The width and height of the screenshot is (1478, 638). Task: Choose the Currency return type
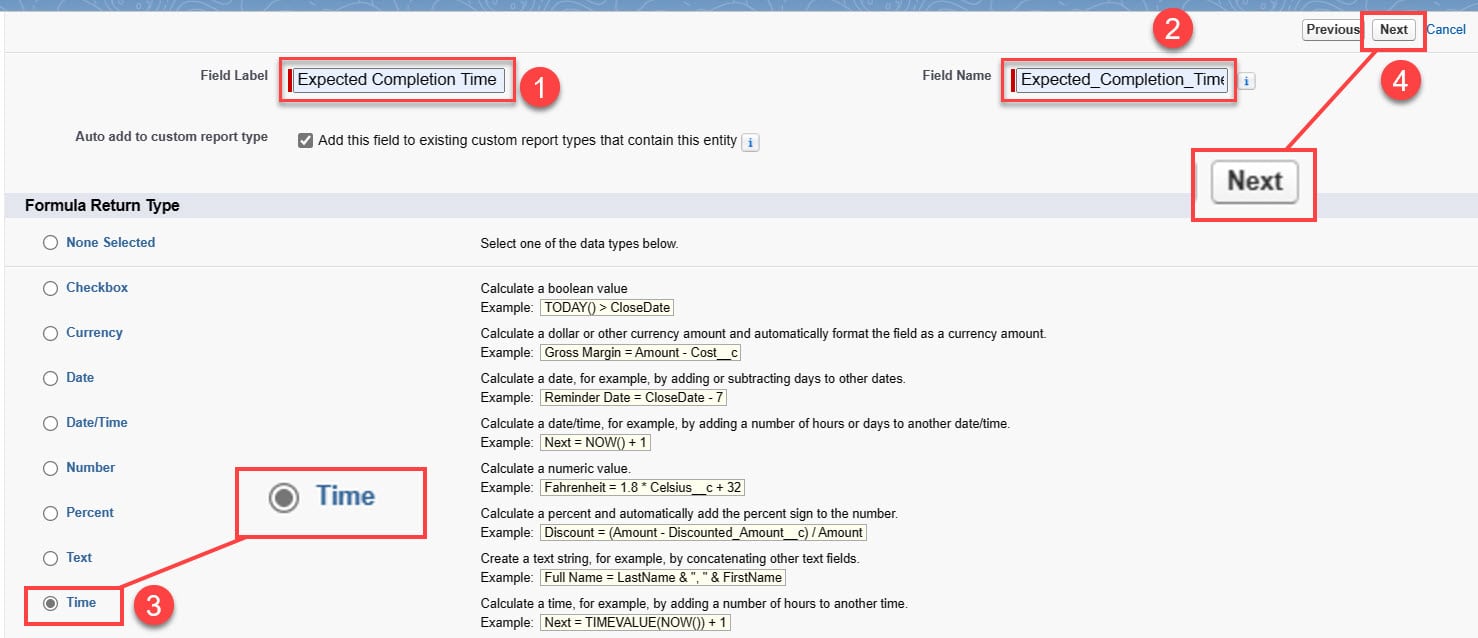50,333
